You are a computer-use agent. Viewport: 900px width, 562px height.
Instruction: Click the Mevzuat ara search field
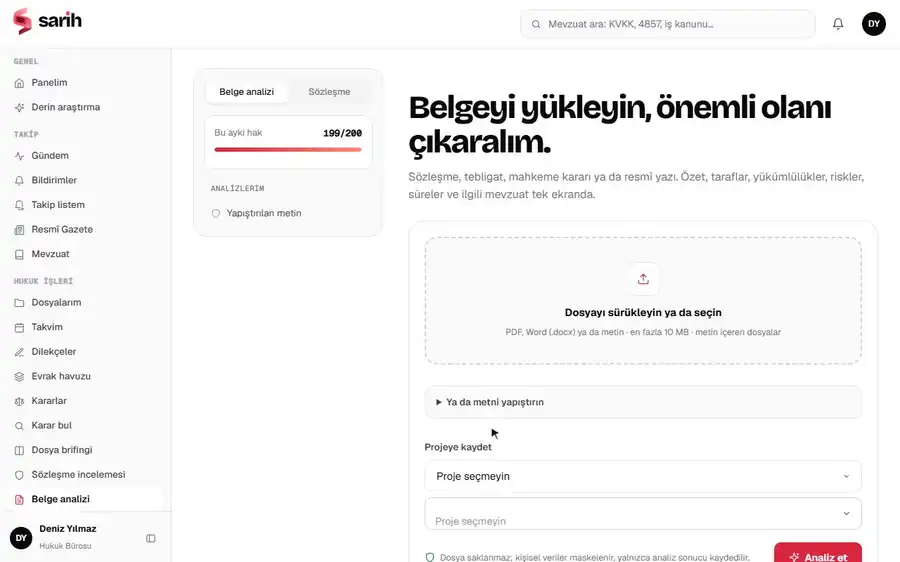pyautogui.click(x=668, y=24)
